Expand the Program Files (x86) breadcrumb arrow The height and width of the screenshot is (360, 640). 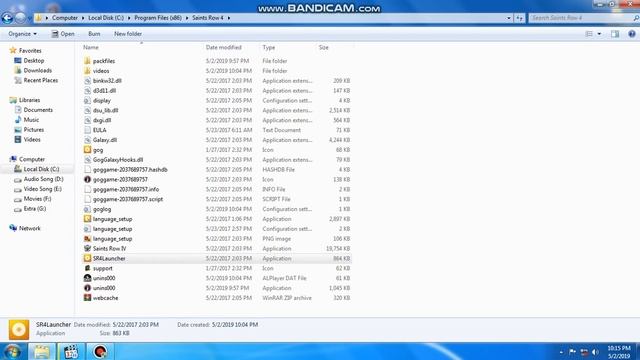click(x=187, y=18)
